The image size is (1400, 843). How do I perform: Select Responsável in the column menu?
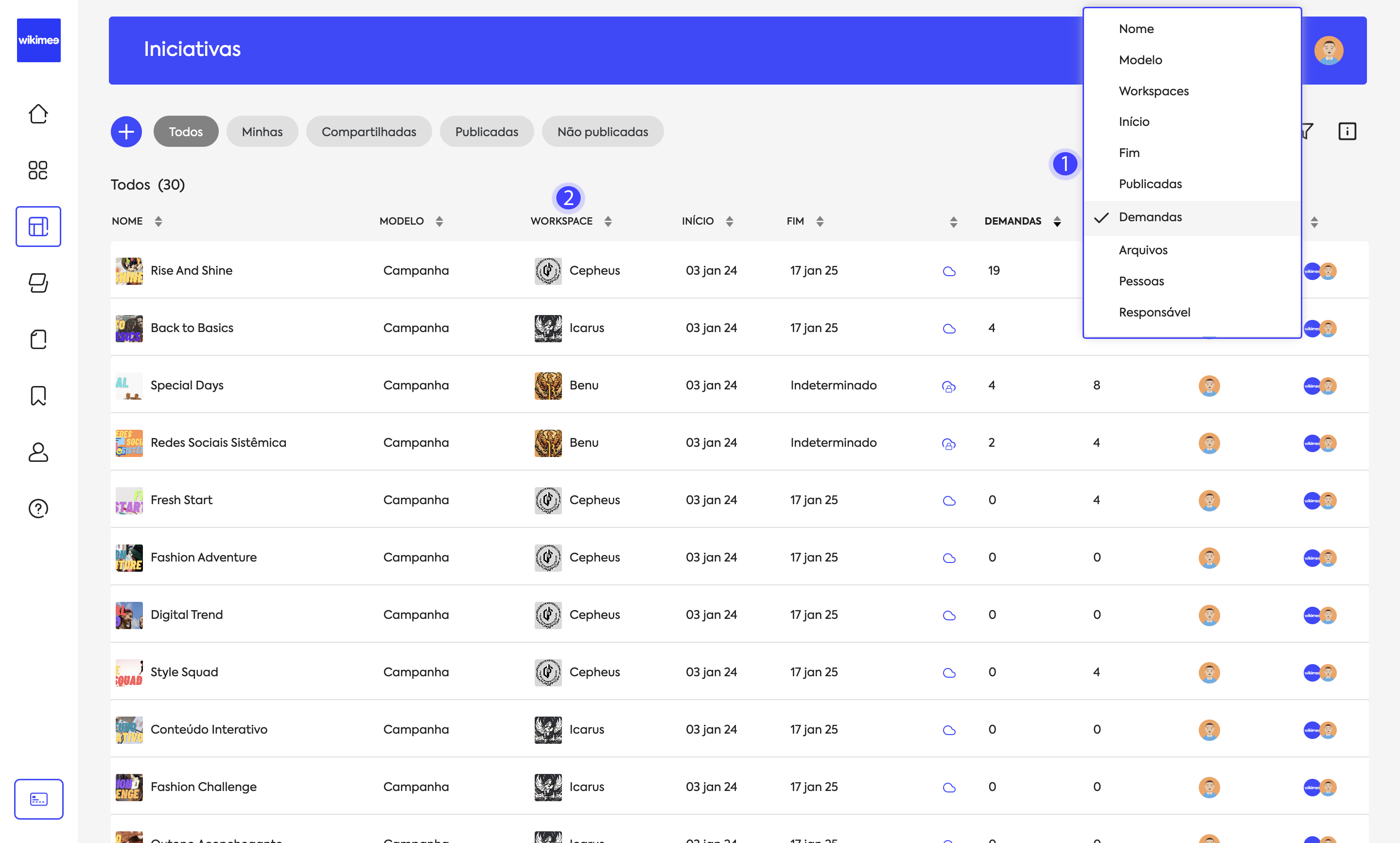[1154, 313]
